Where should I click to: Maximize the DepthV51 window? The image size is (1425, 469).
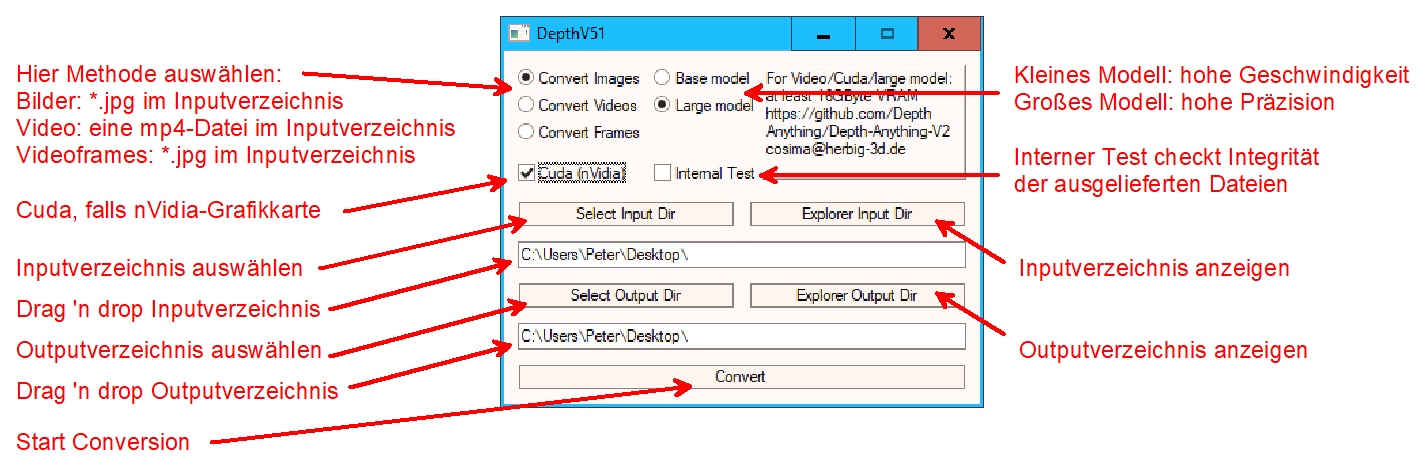coord(886,33)
